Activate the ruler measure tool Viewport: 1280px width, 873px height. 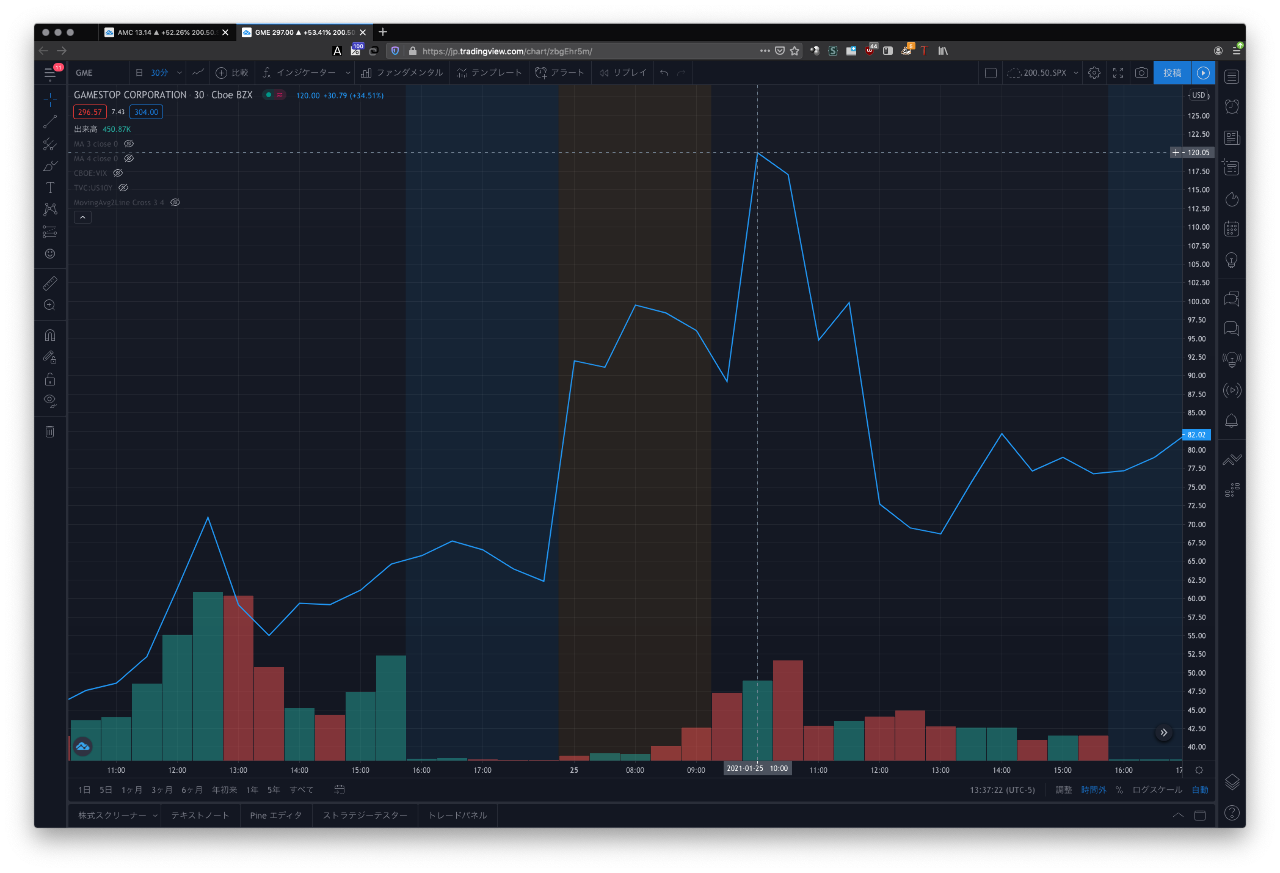(50, 283)
